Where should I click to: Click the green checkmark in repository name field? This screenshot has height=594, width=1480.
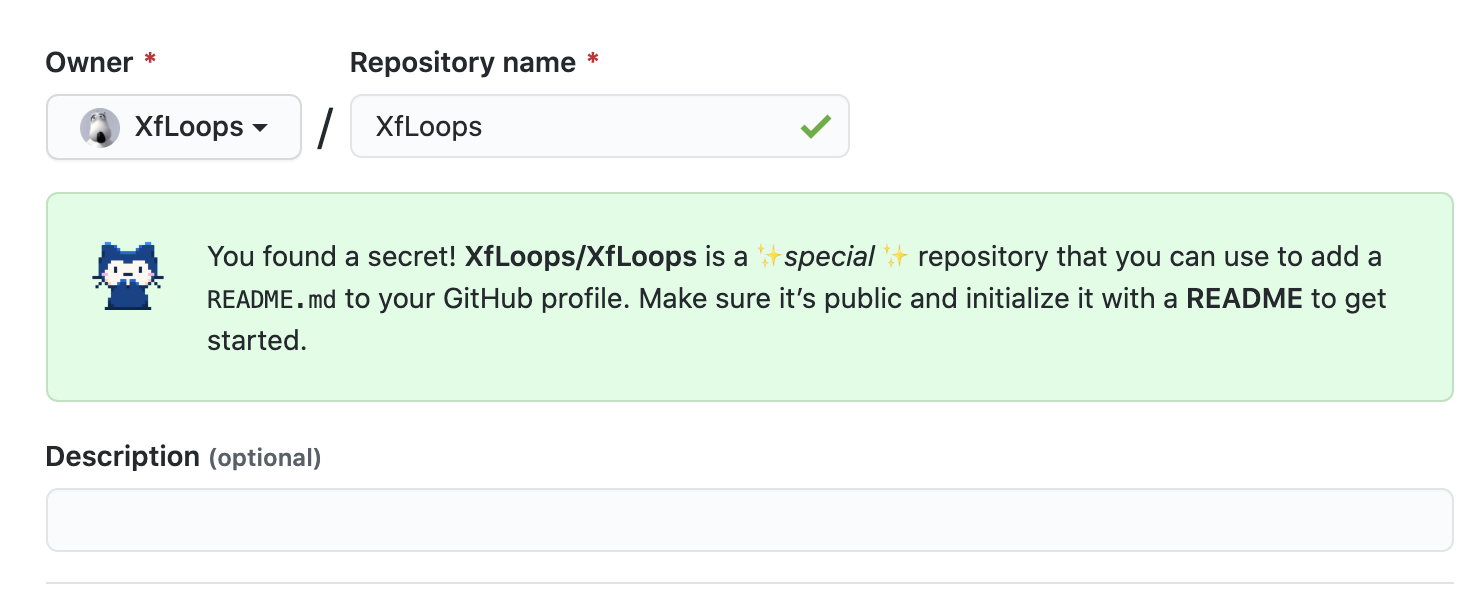tap(816, 127)
